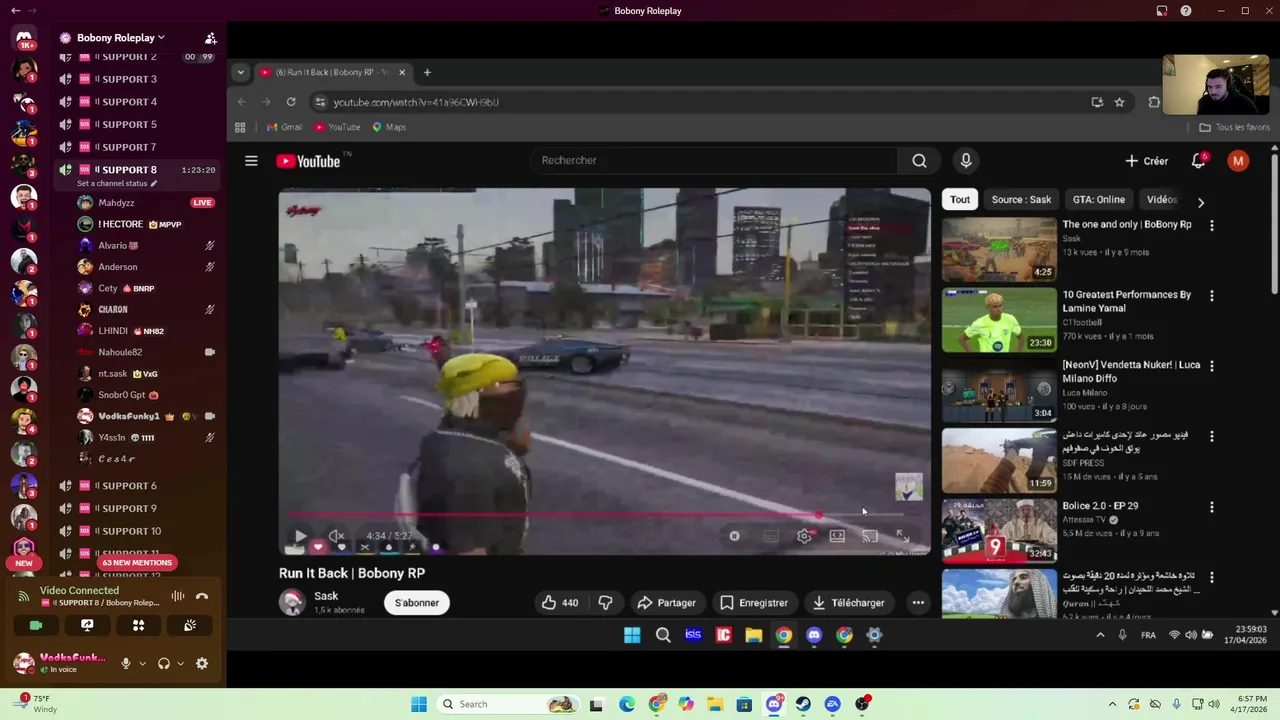Reload the YouTube page
The width and height of the screenshot is (1280, 720).
pos(291,102)
